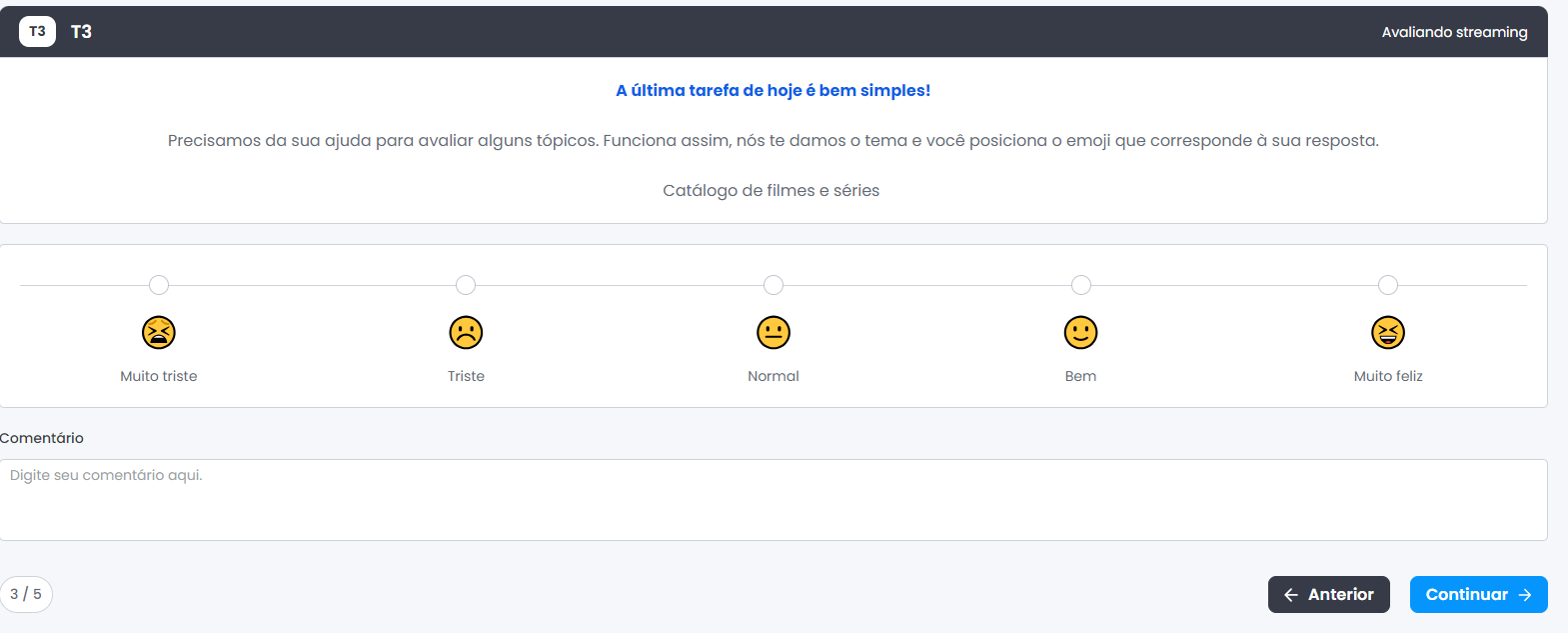Click the T3 title text in header
The image size is (1568, 638).
click(81, 32)
